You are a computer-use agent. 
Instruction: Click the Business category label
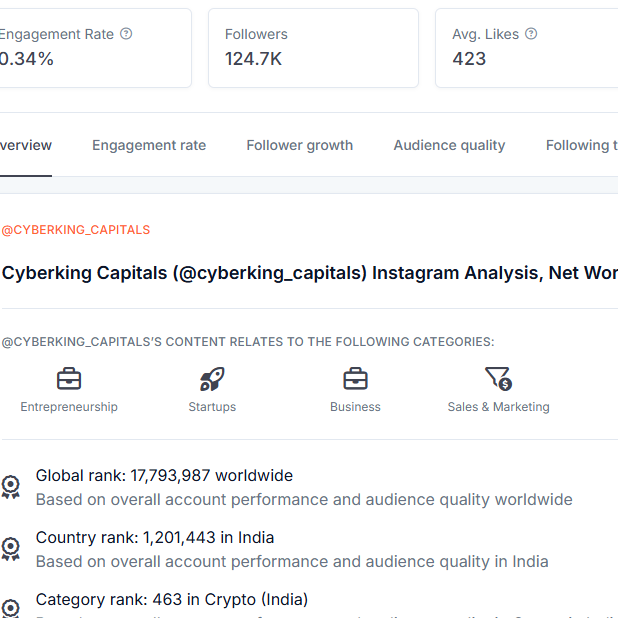pos(355,407)
